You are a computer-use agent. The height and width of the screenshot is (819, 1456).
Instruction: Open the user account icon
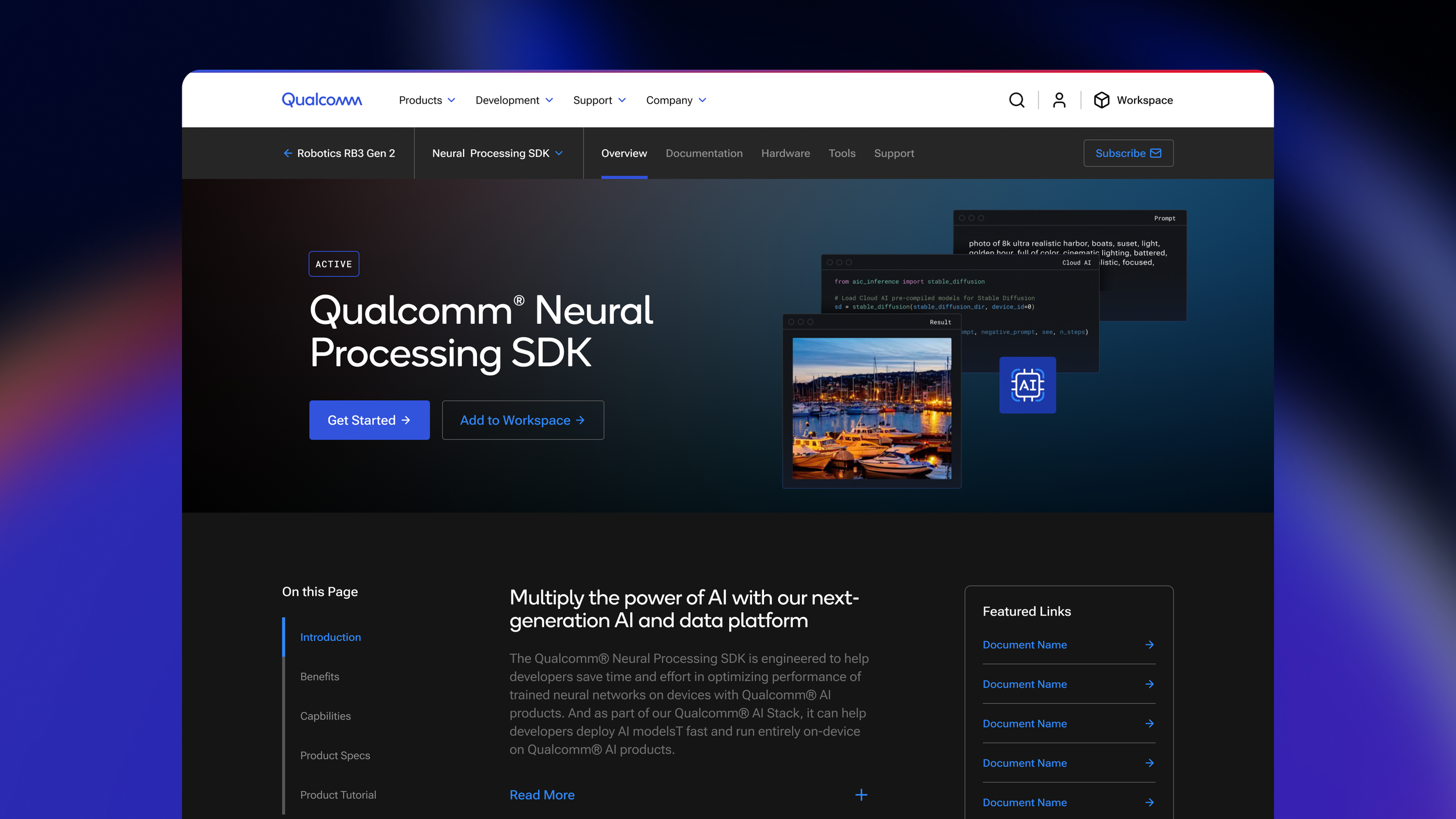[x=1059, y=100]
